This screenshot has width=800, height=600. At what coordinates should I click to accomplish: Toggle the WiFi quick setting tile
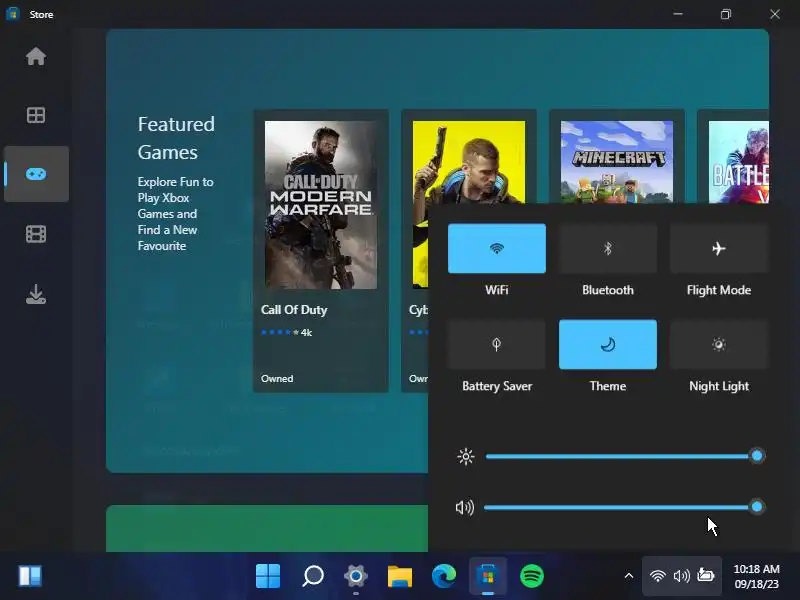(496, 248)
